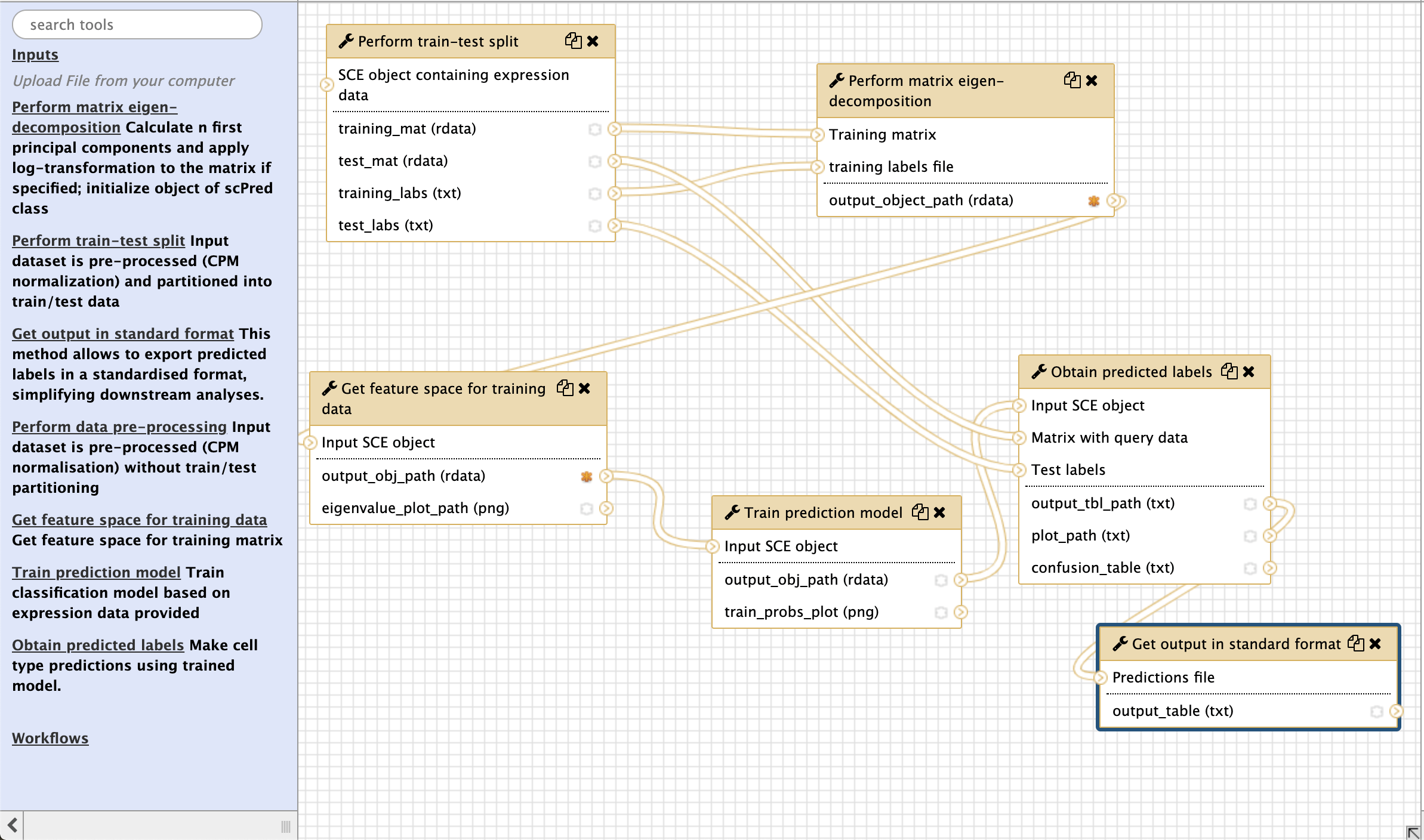Expand the Inputs section in tool panel

coord(35,55)
